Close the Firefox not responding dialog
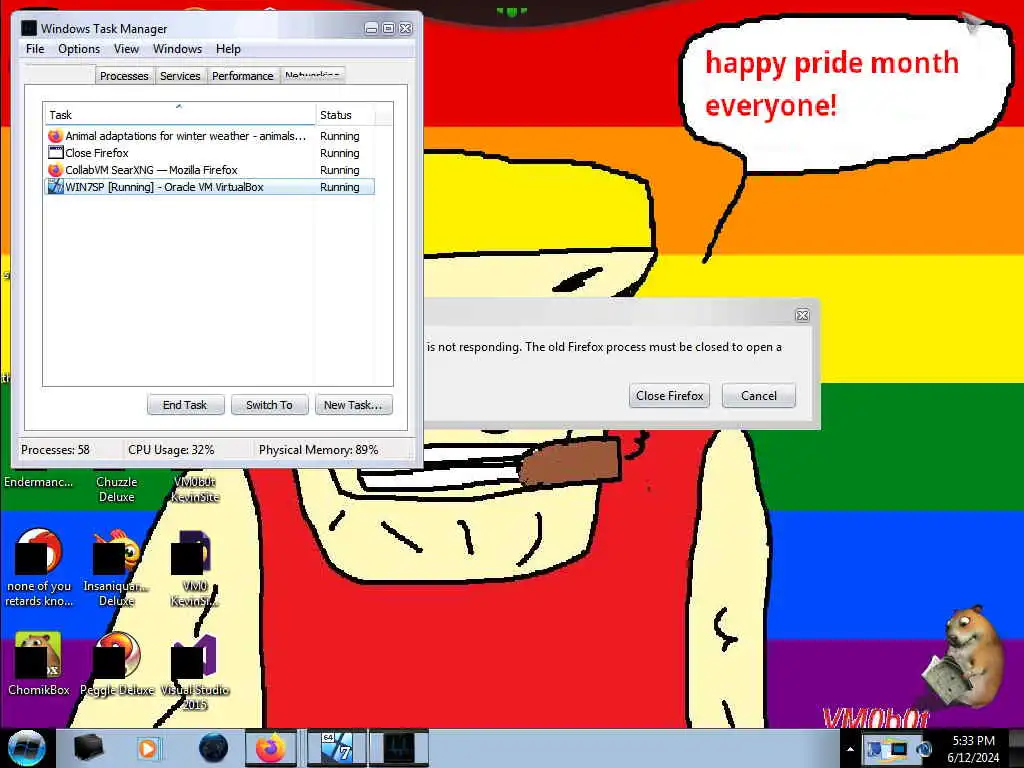Image resolution: width=1024 pixels, height=768 pixels. 803,315
